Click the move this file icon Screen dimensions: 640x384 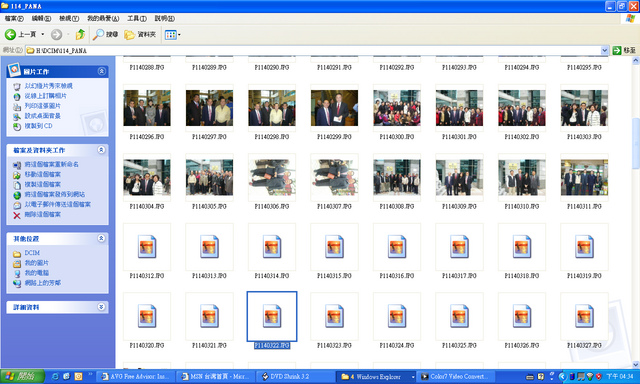17,175
